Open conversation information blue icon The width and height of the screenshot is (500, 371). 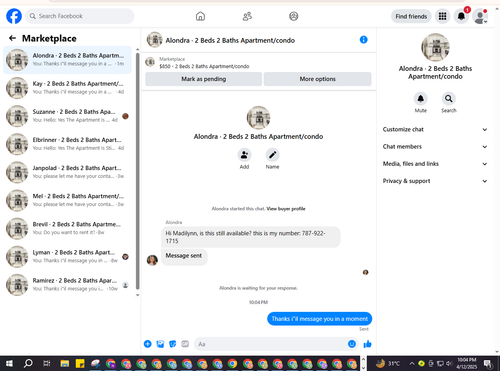click(x=363, y=40)
